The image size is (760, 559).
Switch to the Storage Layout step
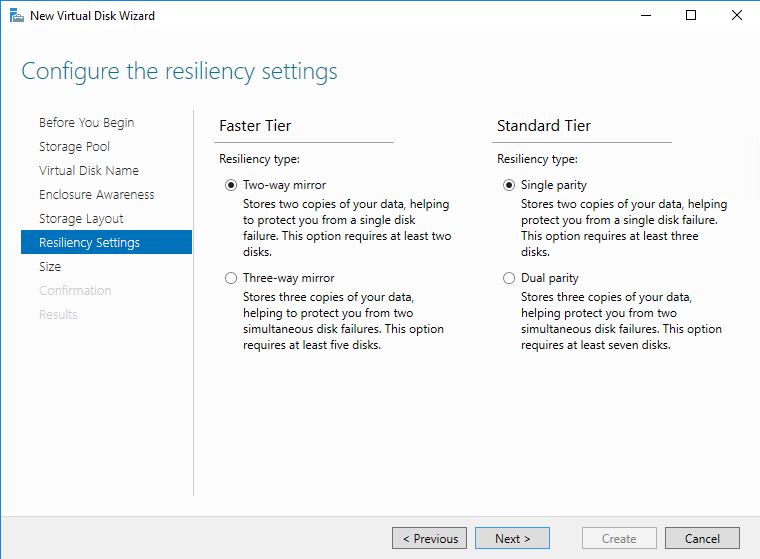click(81, 219)
